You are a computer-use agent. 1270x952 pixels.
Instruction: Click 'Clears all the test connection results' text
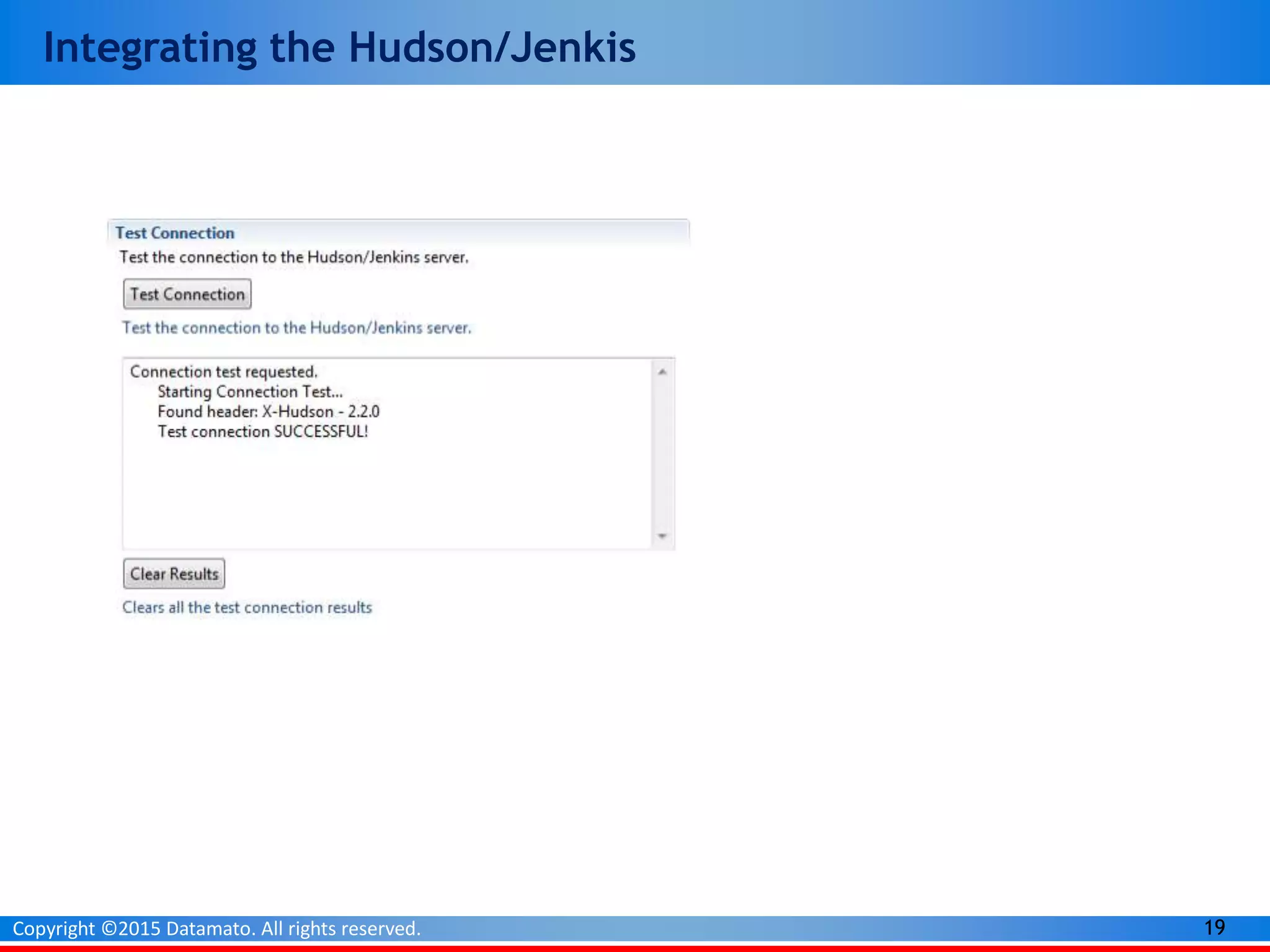pos(247,607)
